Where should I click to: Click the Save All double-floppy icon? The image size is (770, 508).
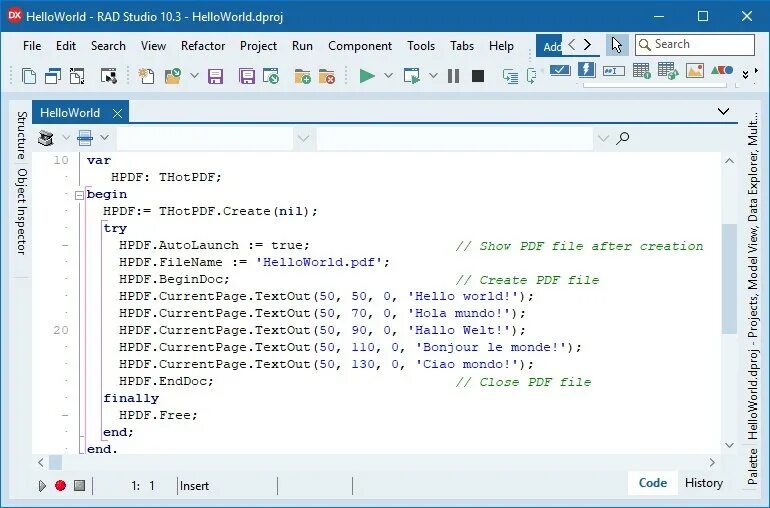[x=247, y=76]
